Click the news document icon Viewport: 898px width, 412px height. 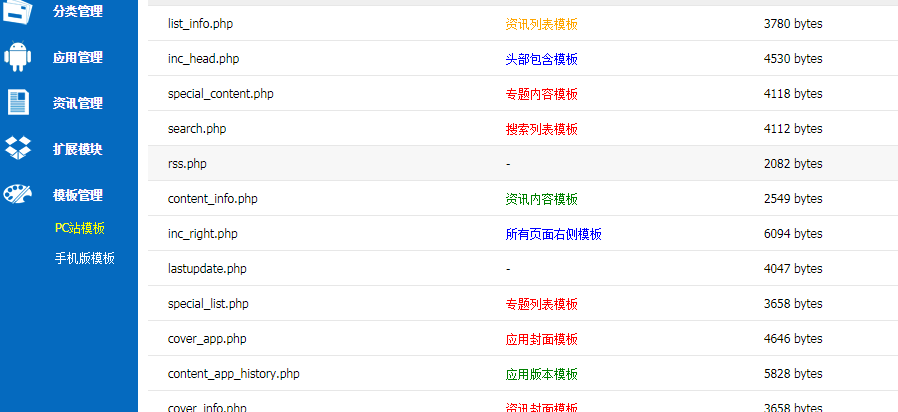click(x=19, y=103)
